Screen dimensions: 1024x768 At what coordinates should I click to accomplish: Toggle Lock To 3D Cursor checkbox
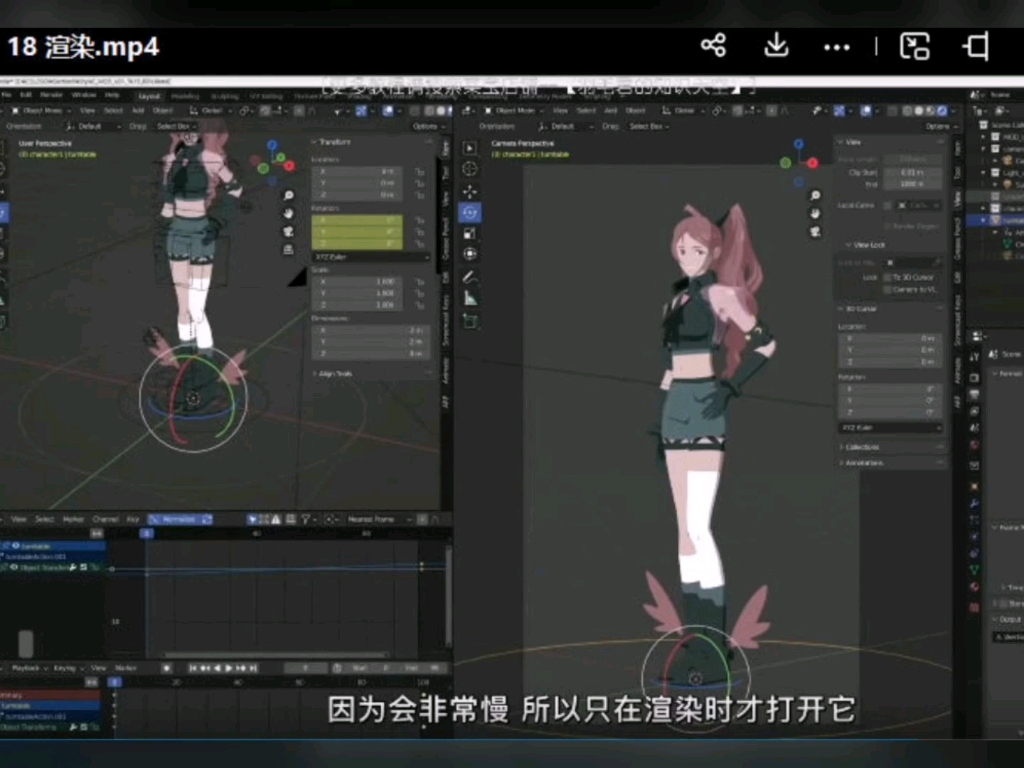pyautogui.click(x=887, y=277)
